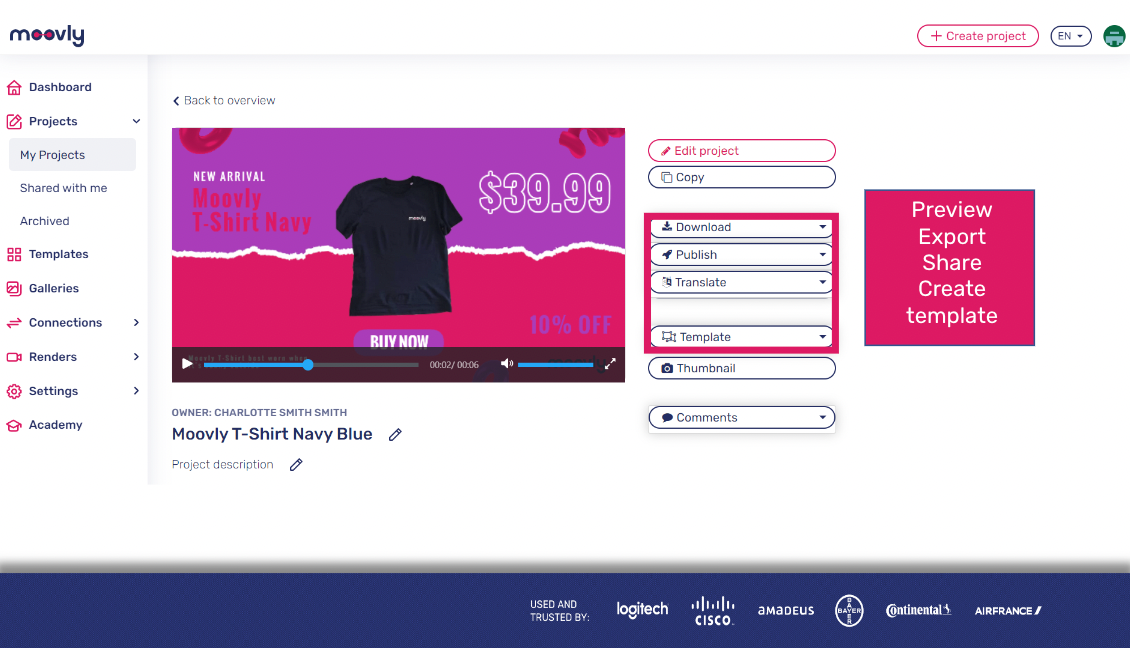Viewport: 1130px width, 648px height.
Task: Open video fullscreen mode
Action: 610,364
